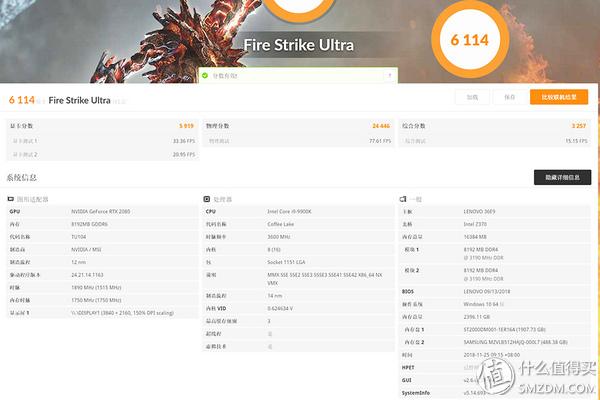This screenshot has height=400, width=600.
Task: Click the SAMSUNG MZVLB512 drive value
Action: tap(515, 342)
